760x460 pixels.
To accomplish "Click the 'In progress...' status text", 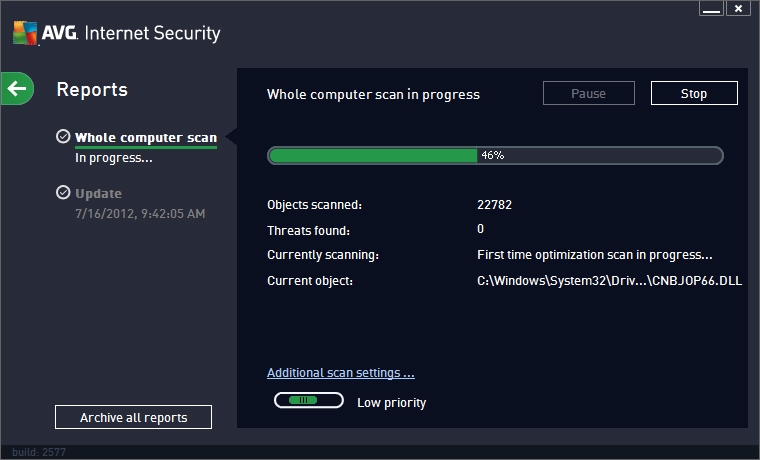I will pyautogui.click(x=114, y=158).
